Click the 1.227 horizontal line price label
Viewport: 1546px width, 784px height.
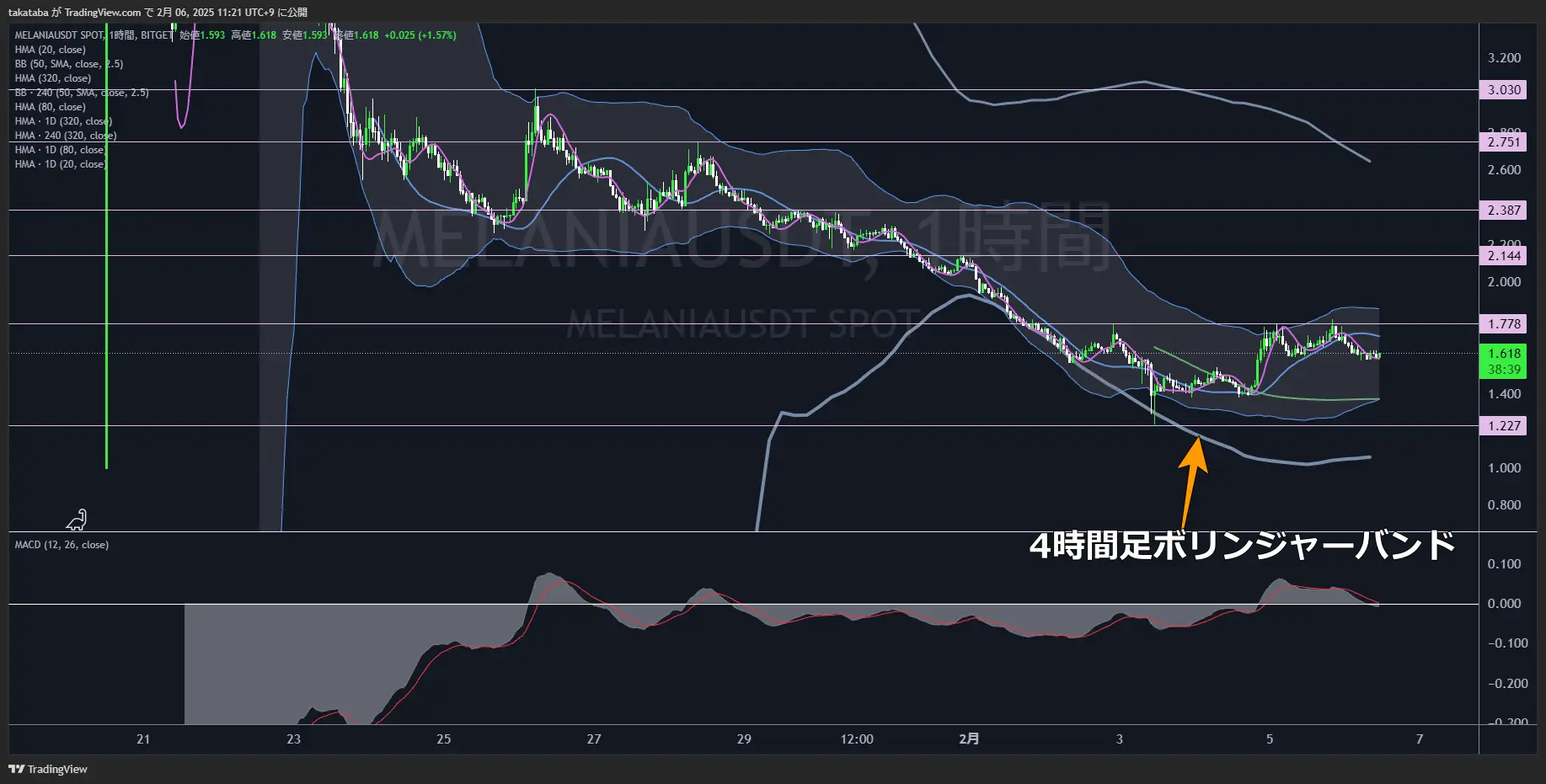tap(1504, 426)
